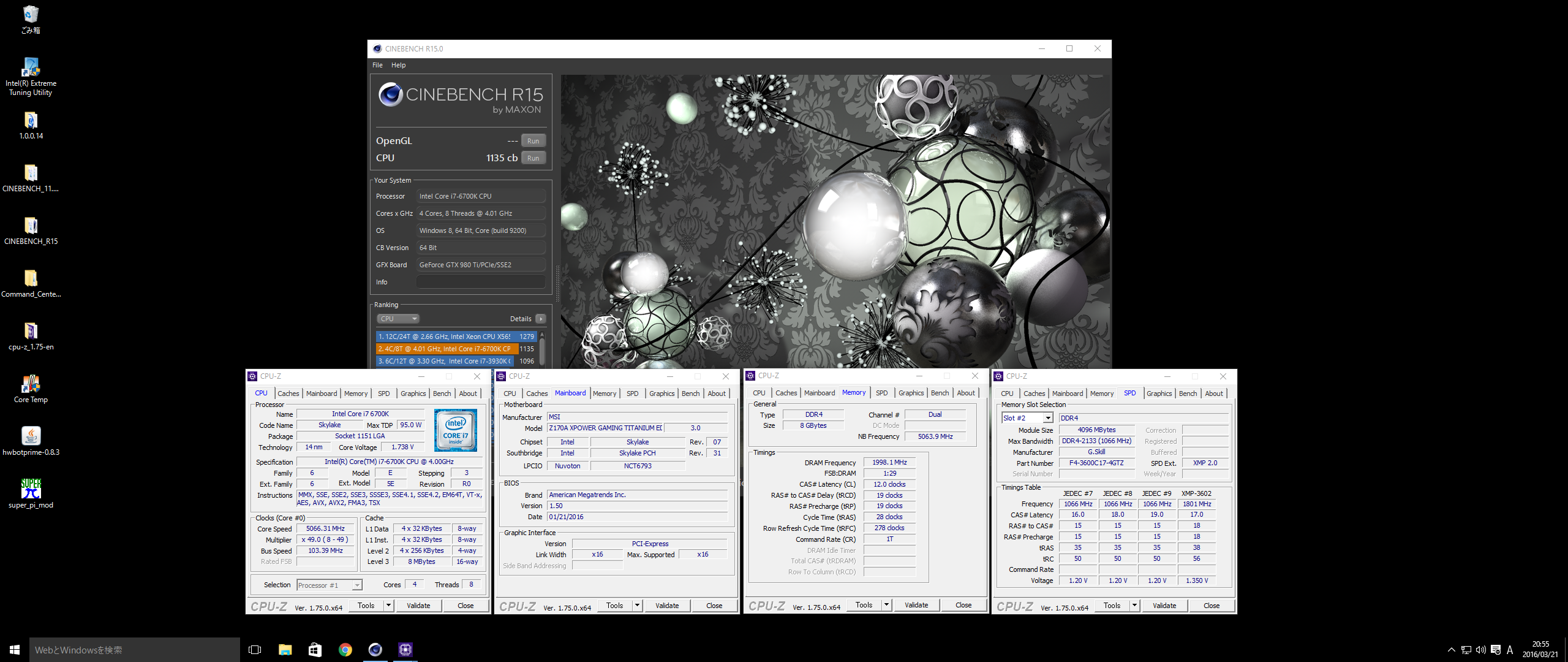
Task: Switch to CPU-Z via taskbar icon
Action: 405,649
